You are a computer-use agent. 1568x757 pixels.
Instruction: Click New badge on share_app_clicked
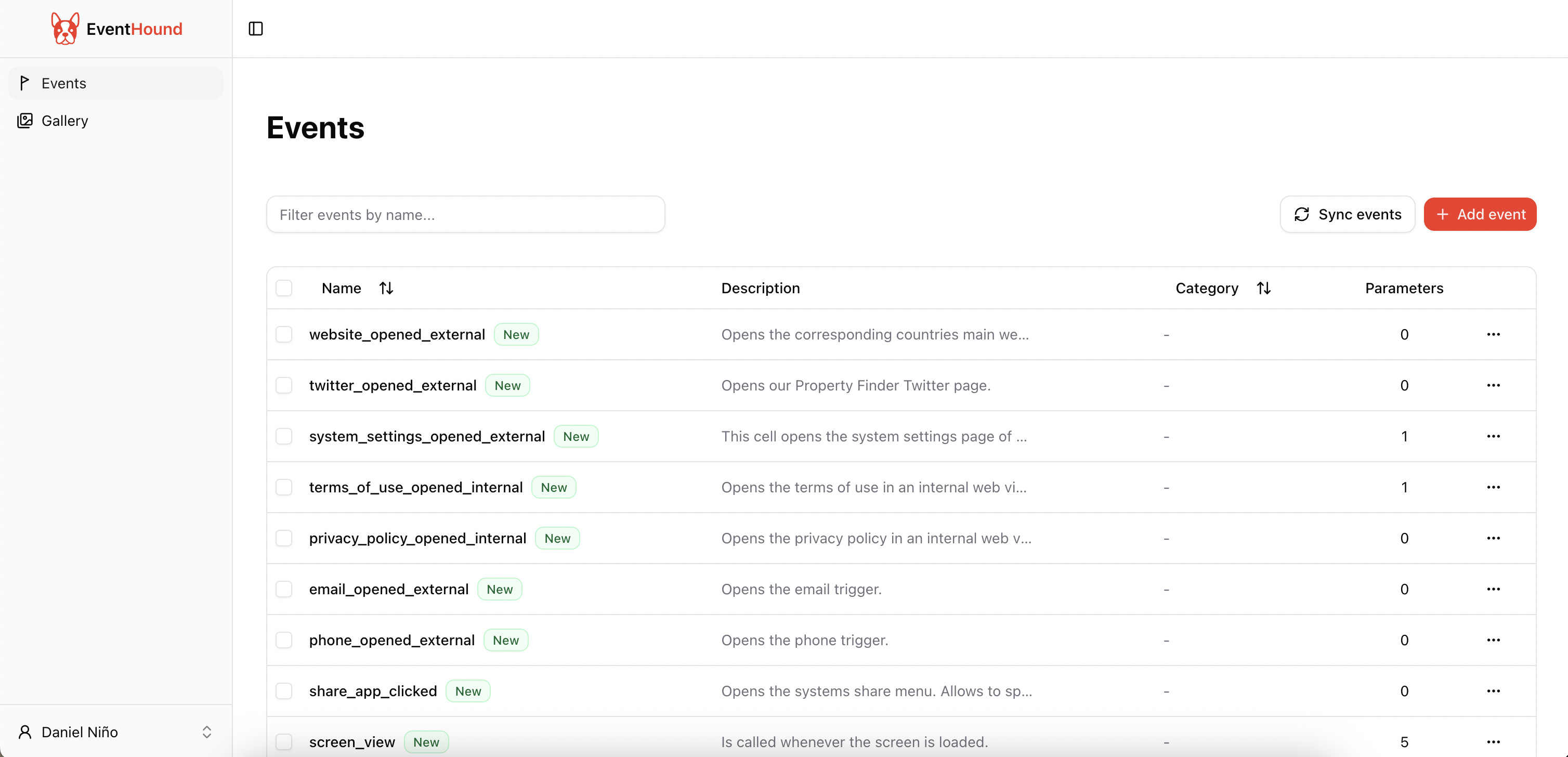click(468, 691)
